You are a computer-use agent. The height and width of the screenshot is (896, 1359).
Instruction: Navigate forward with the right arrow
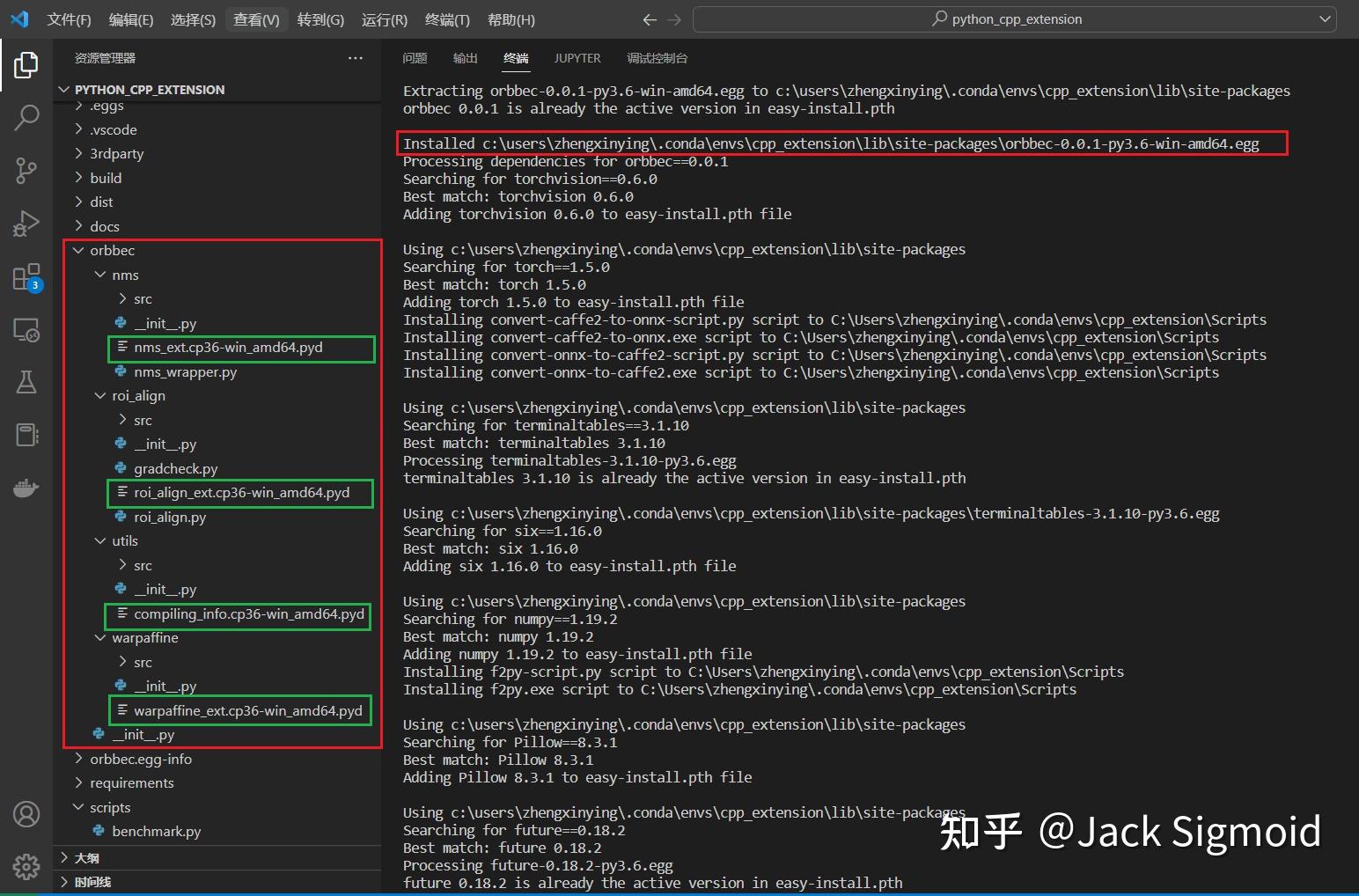click(x=673, y=18)
